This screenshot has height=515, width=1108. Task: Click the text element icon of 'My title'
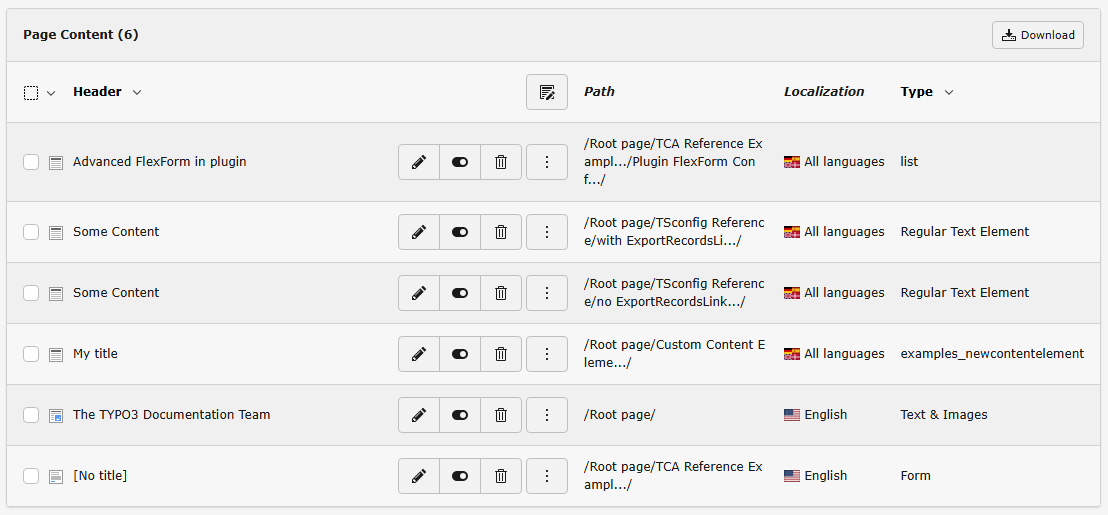56,355
